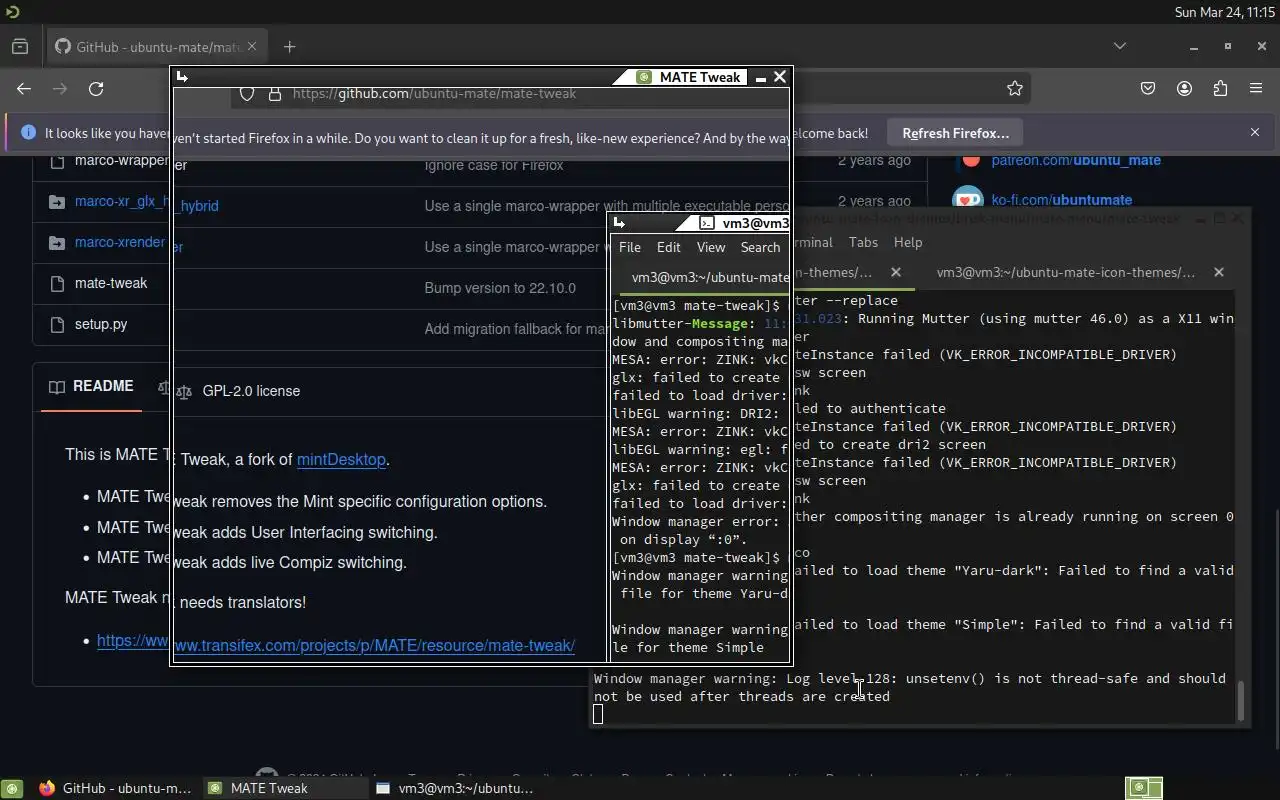Reload the GitHub page
This screenshot has width=1280, height=800.
pyautogui.click(x=96, y=88)
